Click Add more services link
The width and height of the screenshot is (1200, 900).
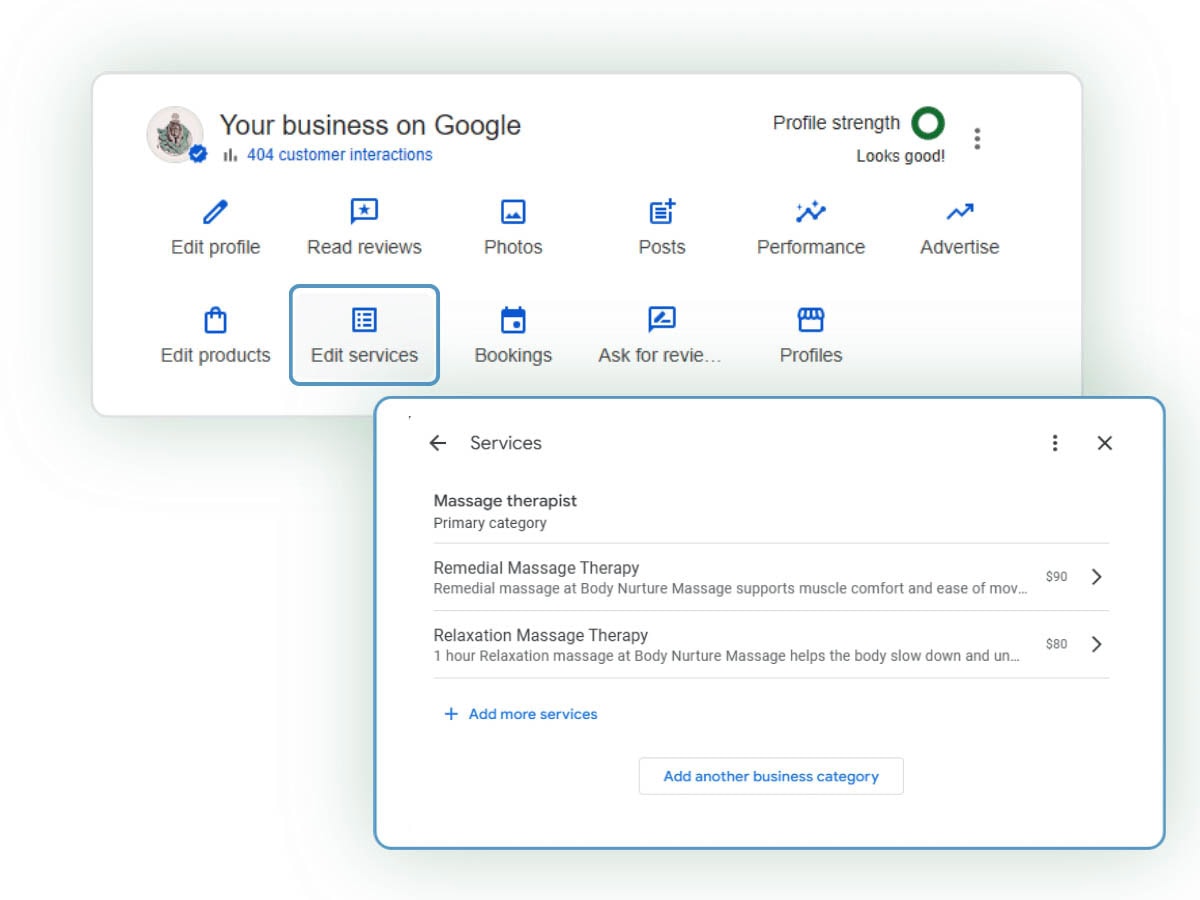coord(533,714)
